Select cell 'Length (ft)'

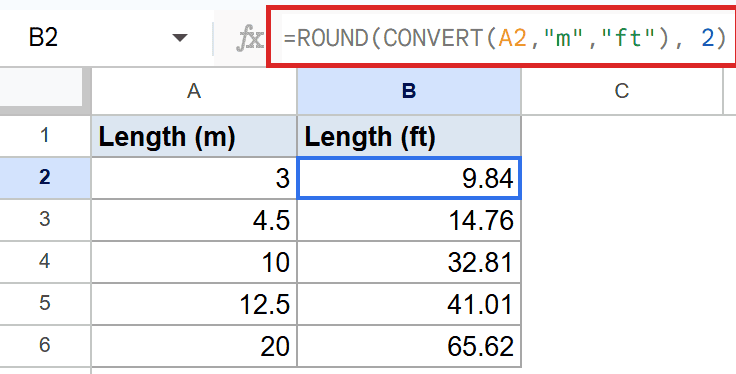click(409, 136)
